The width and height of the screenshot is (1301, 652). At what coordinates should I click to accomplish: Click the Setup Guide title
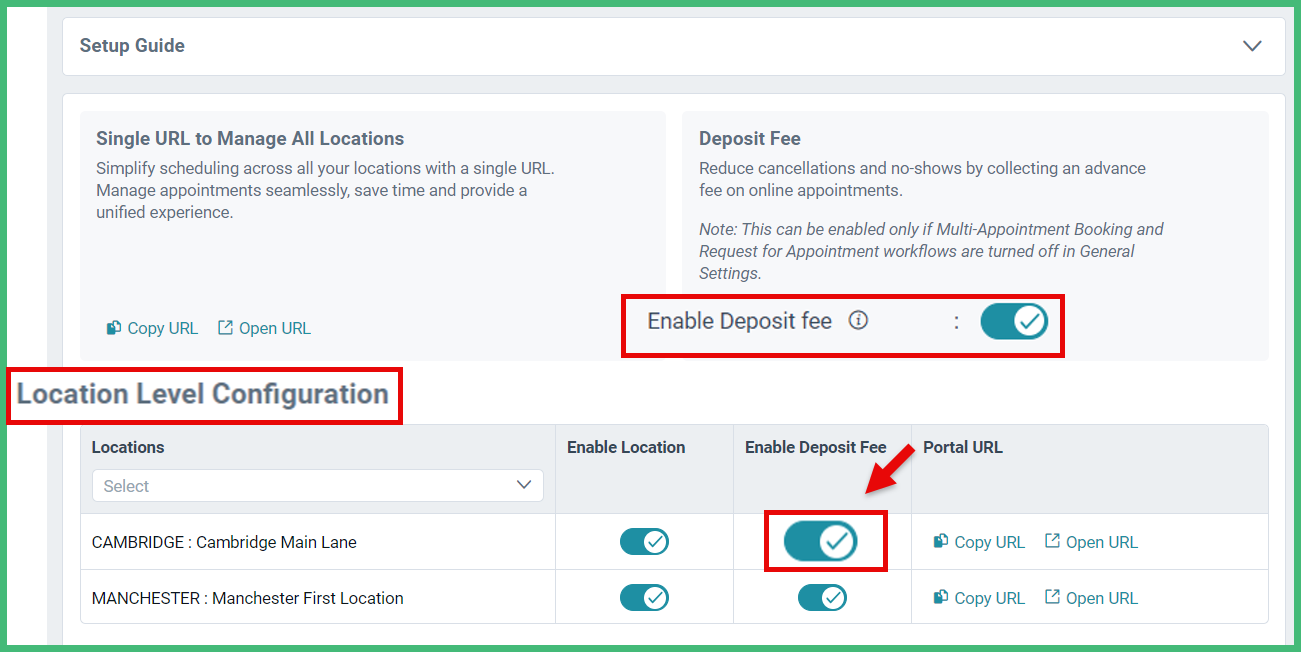tap(132, 46)
